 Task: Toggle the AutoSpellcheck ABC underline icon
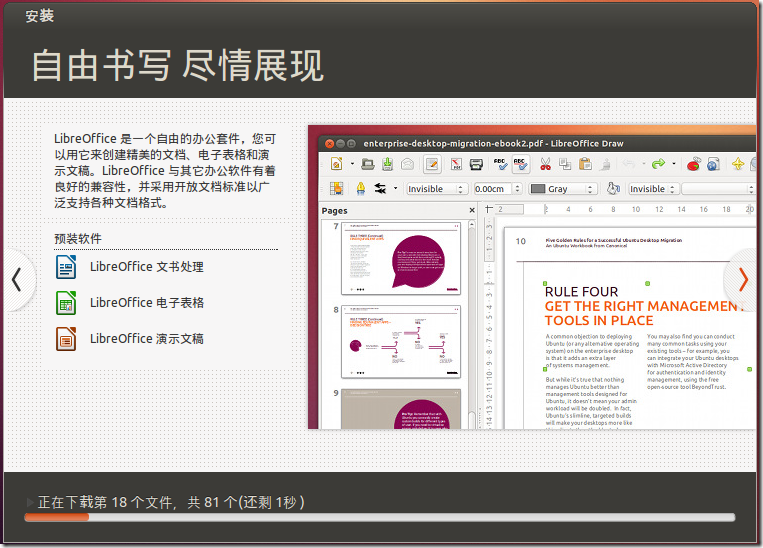521,164
